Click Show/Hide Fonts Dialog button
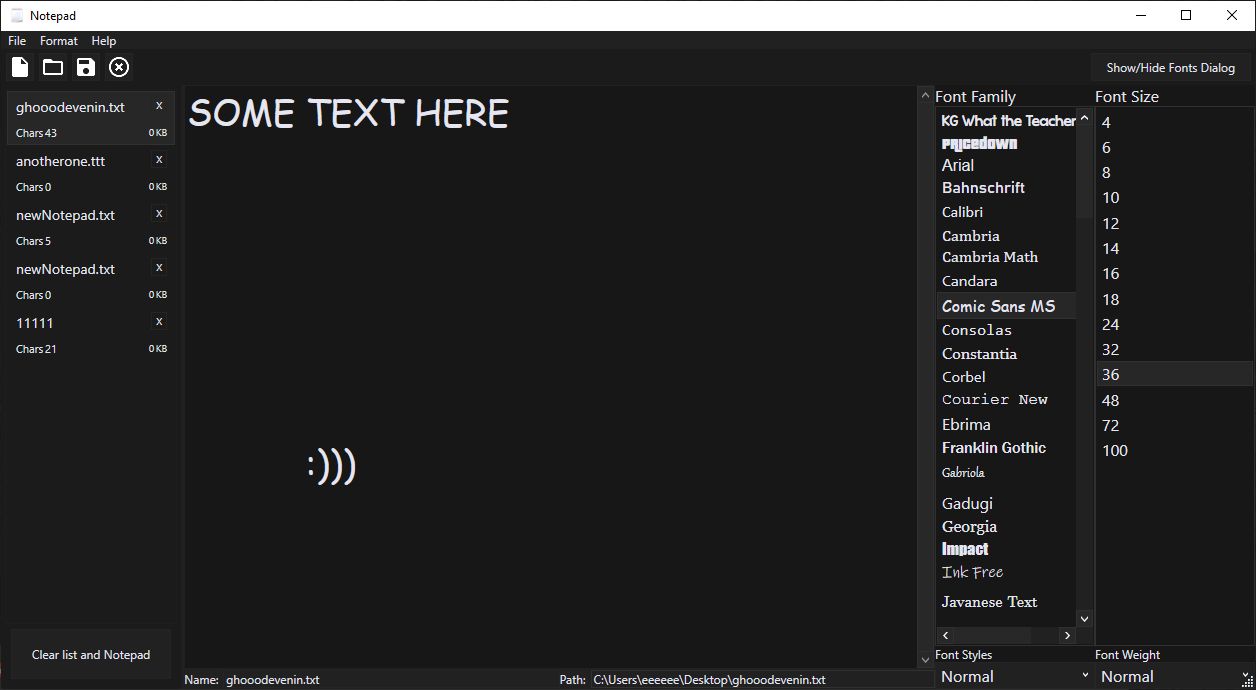The height and width of the screenshot is (690, 1256). pos(1170,68)
